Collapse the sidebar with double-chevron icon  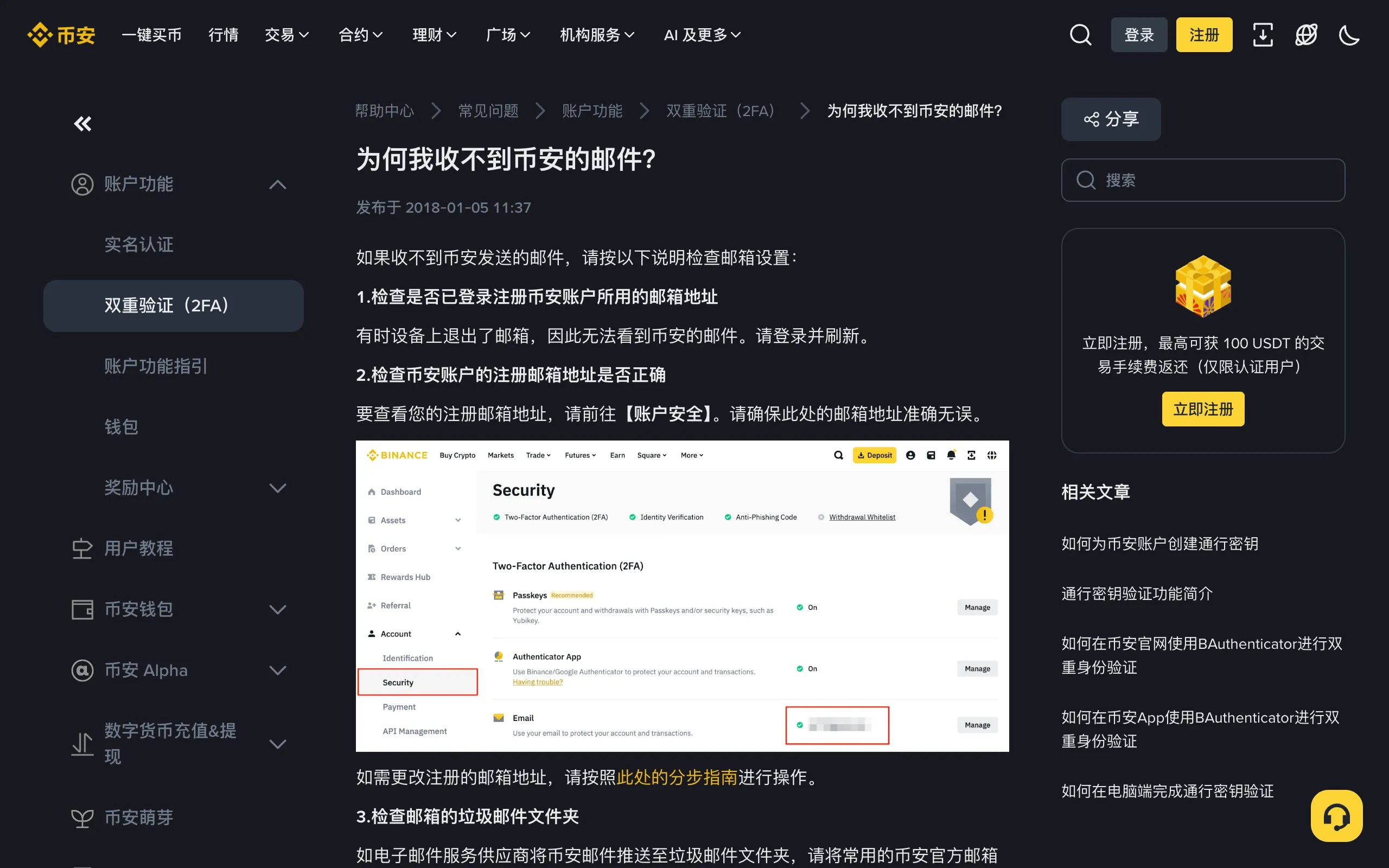pyautogui.click(x=82, y=124)
